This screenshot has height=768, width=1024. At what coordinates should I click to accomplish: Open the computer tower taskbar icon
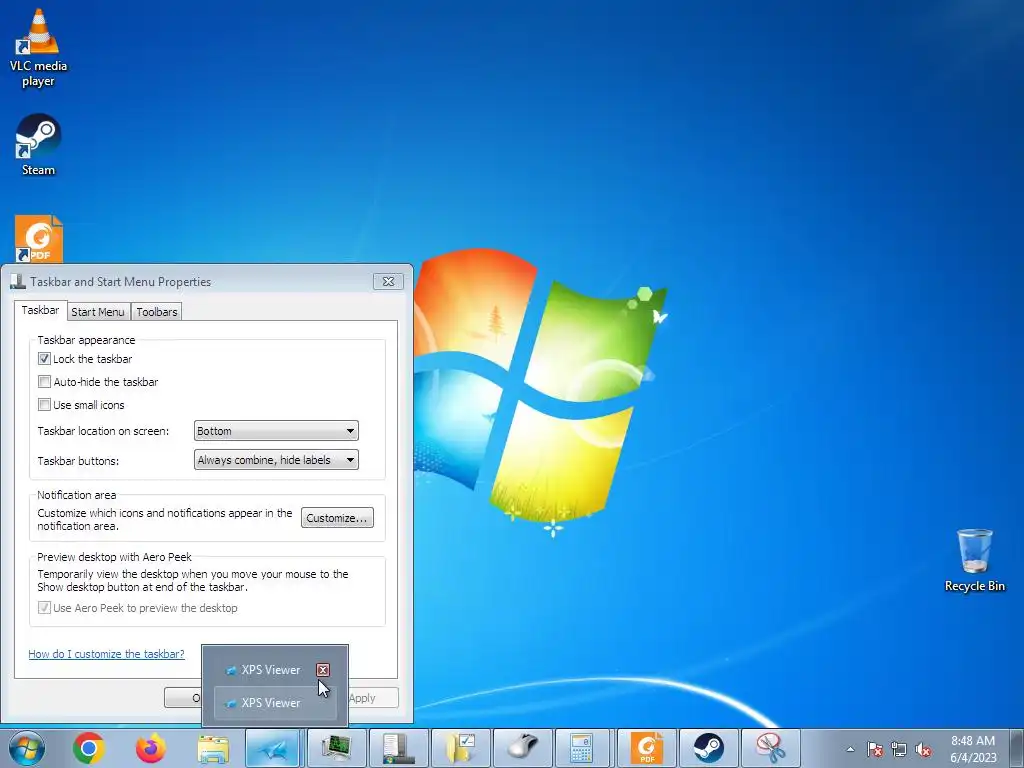click(397, 748)
